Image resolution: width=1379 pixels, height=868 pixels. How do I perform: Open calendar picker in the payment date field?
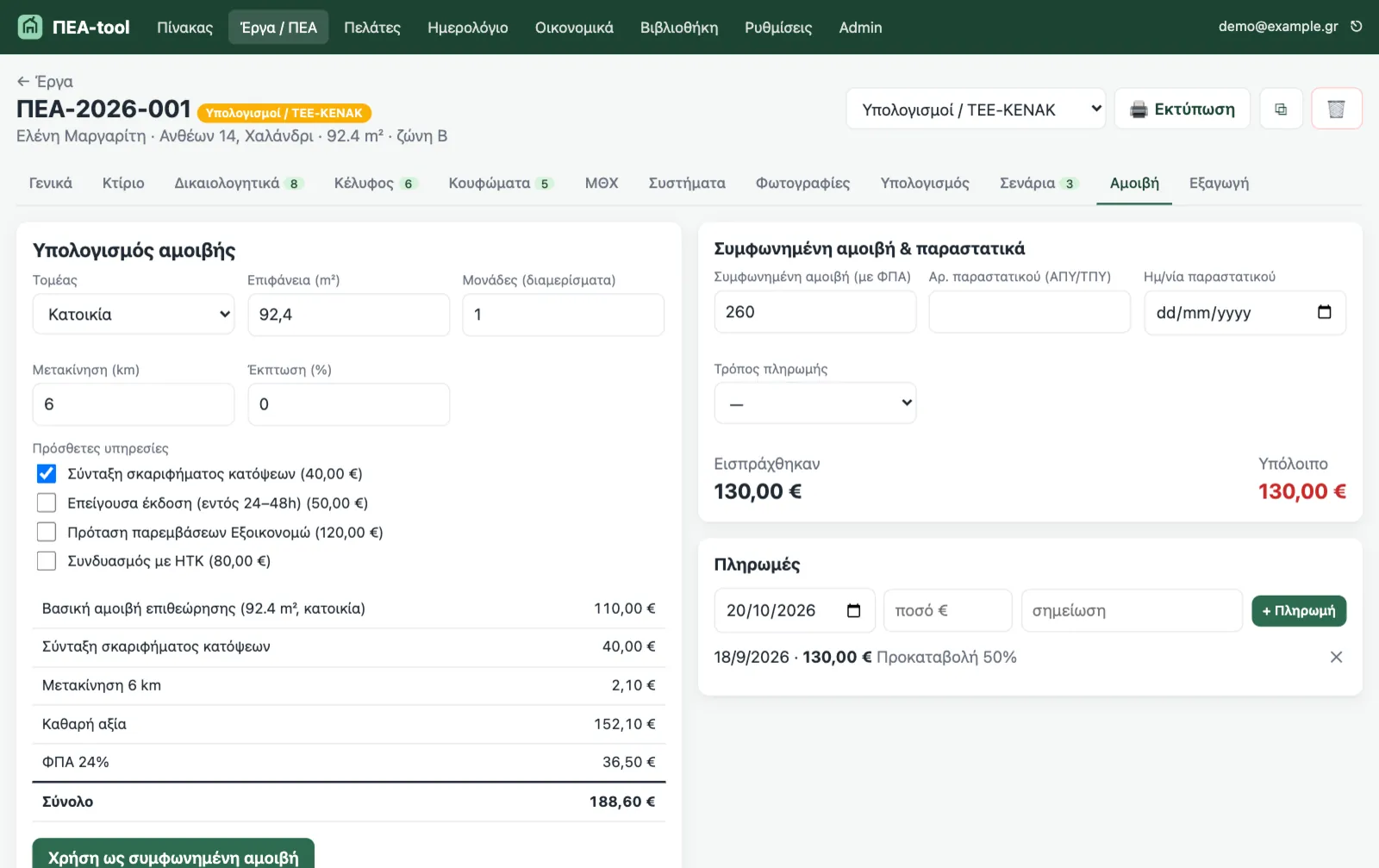point(854,610)
